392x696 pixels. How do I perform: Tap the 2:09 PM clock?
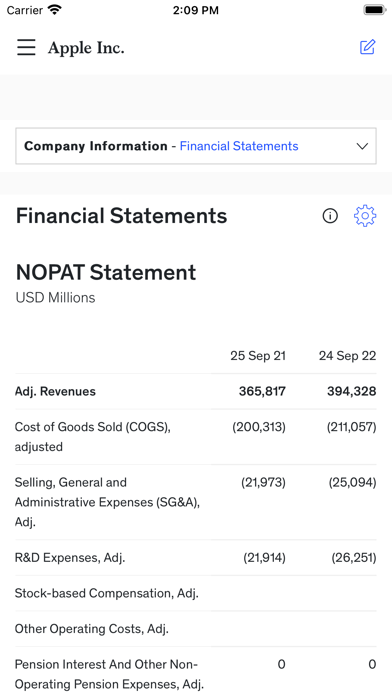[x=196, y=10]
